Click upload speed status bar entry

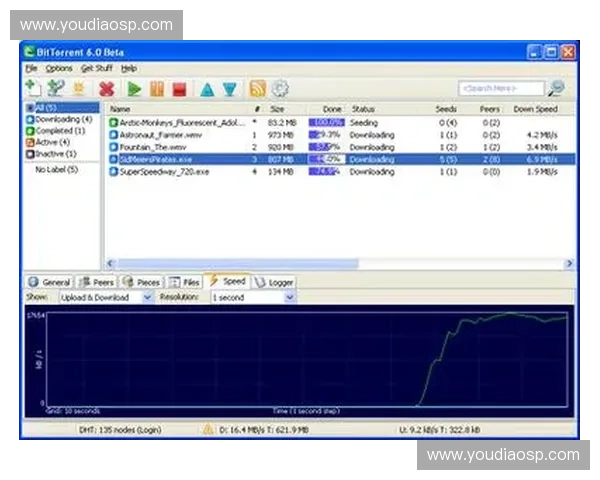click(x=440, y=430)
